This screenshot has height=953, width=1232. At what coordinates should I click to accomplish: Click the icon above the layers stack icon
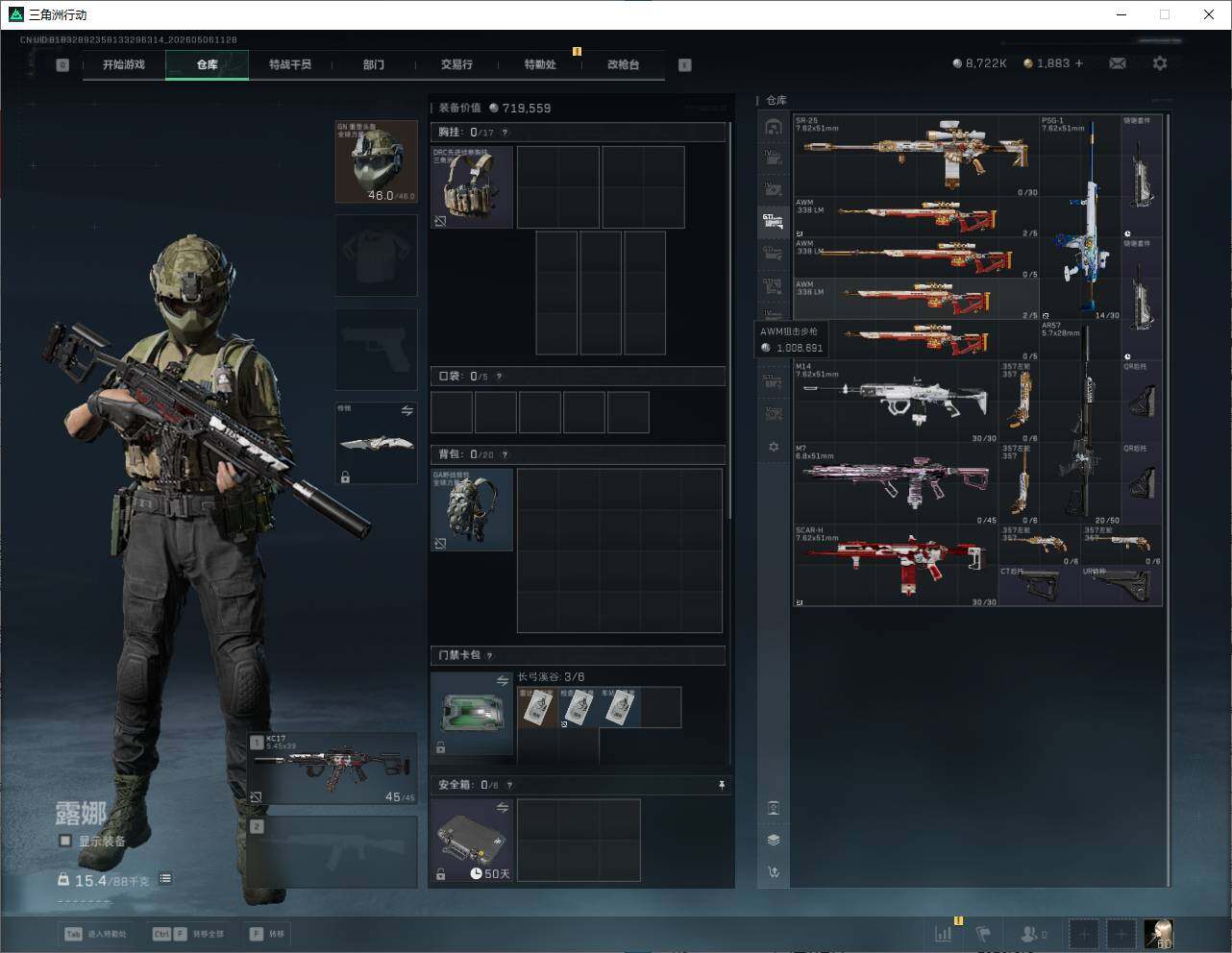[774, 808]
